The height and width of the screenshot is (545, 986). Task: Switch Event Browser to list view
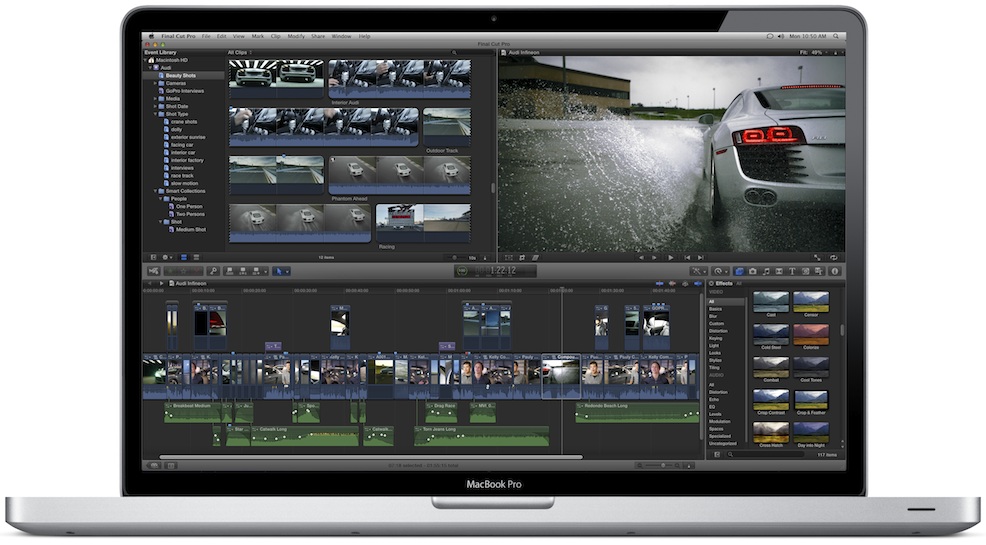[x=196, y=257]
